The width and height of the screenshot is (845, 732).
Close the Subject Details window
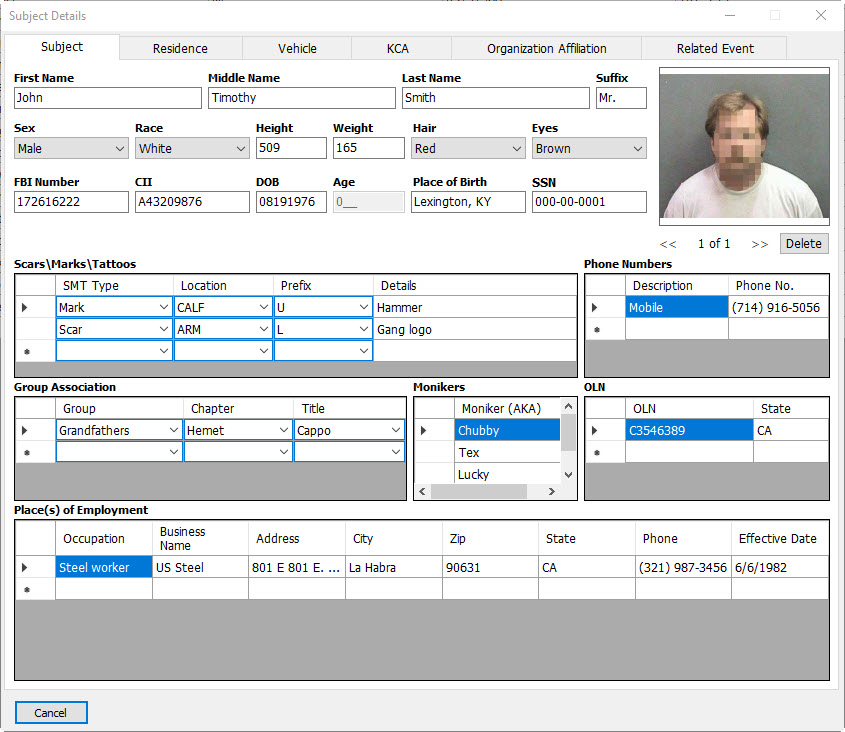[x=821, y=15]
